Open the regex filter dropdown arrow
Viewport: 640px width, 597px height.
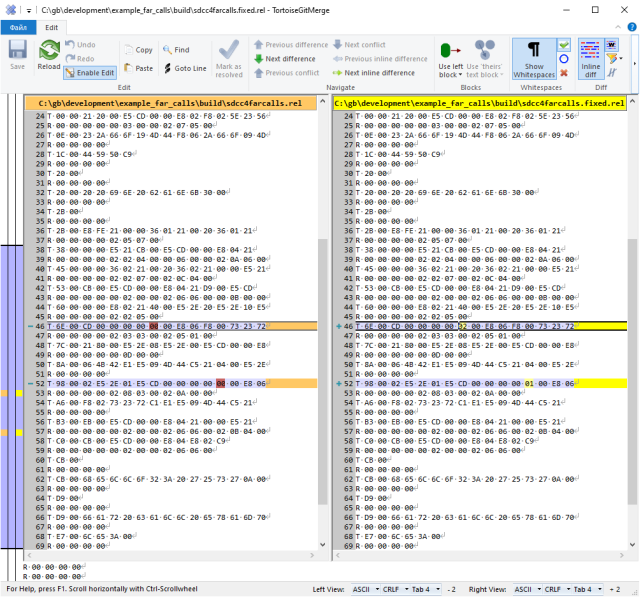(621, 59)
